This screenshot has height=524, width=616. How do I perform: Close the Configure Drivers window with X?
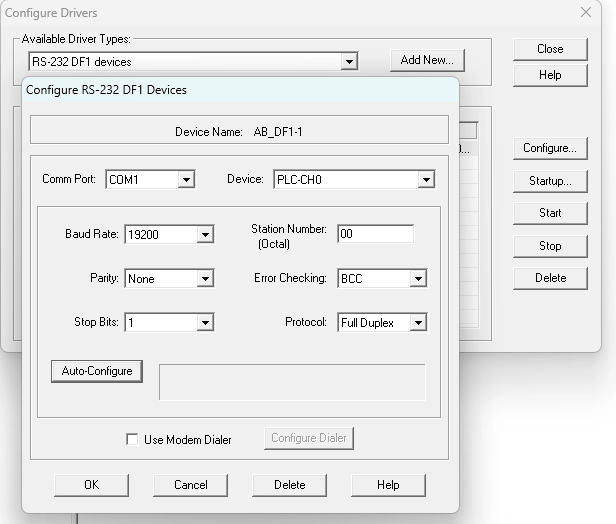coord(586,12)
